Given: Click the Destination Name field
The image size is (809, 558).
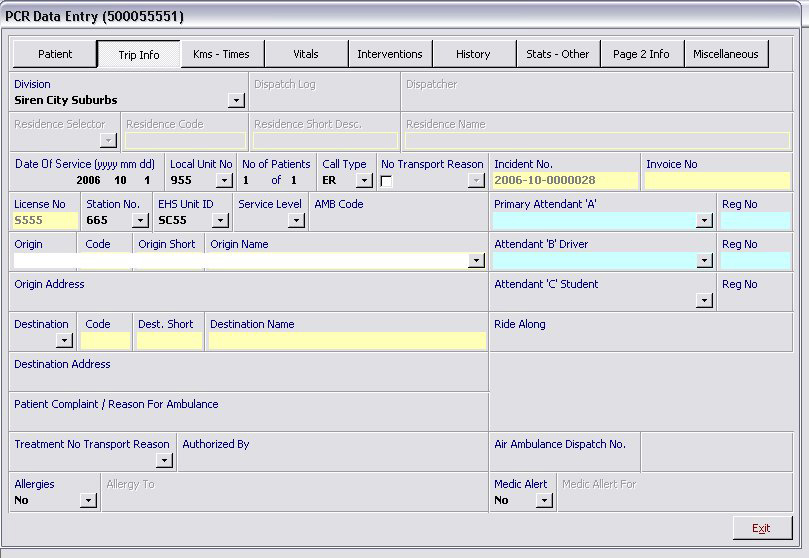Looking at the screenshot, I should coord(346,341).
